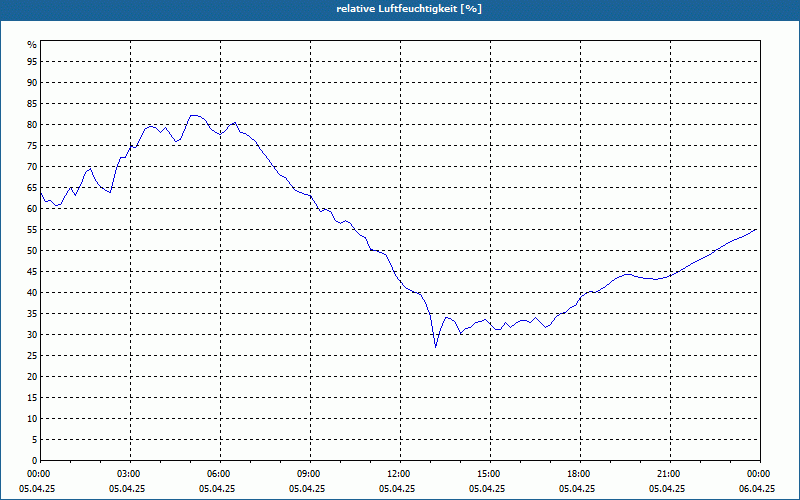Click the humidity curve's lowest dip point

[x=436, y=347]
